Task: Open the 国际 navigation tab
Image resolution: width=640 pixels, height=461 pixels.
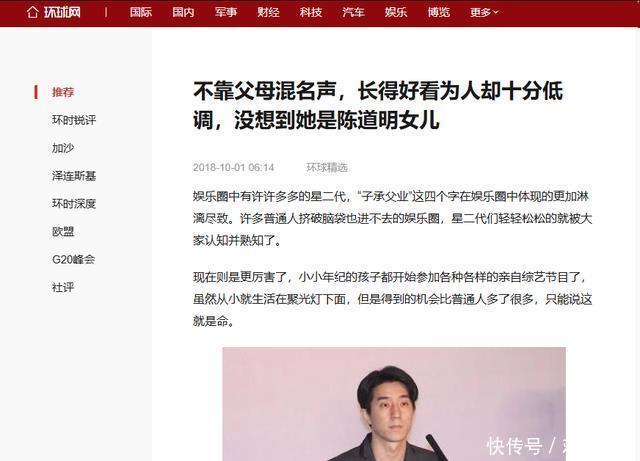Action: pos(141,12)
